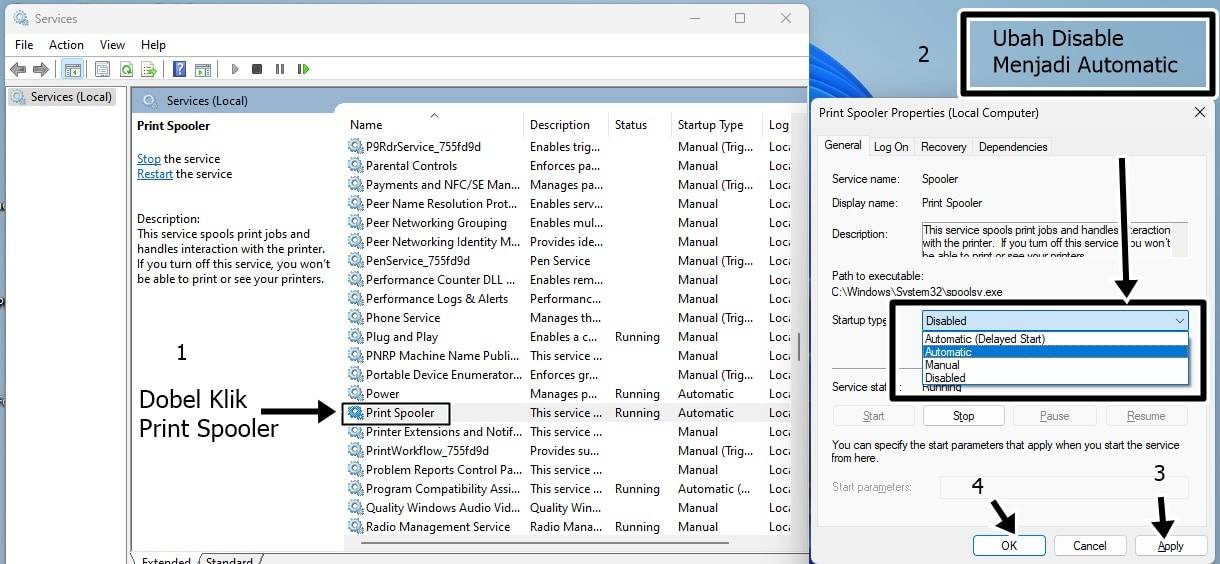Select Services (Local) in the console tree
The image size is (1220, 564).
pyautogui.click(x=62, y=97)
